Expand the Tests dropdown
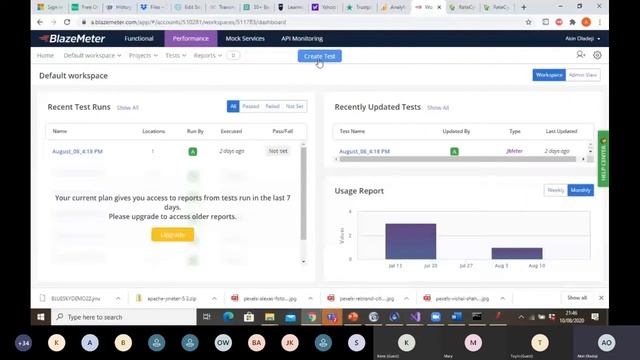640x360 pixels. pos(176,55)
